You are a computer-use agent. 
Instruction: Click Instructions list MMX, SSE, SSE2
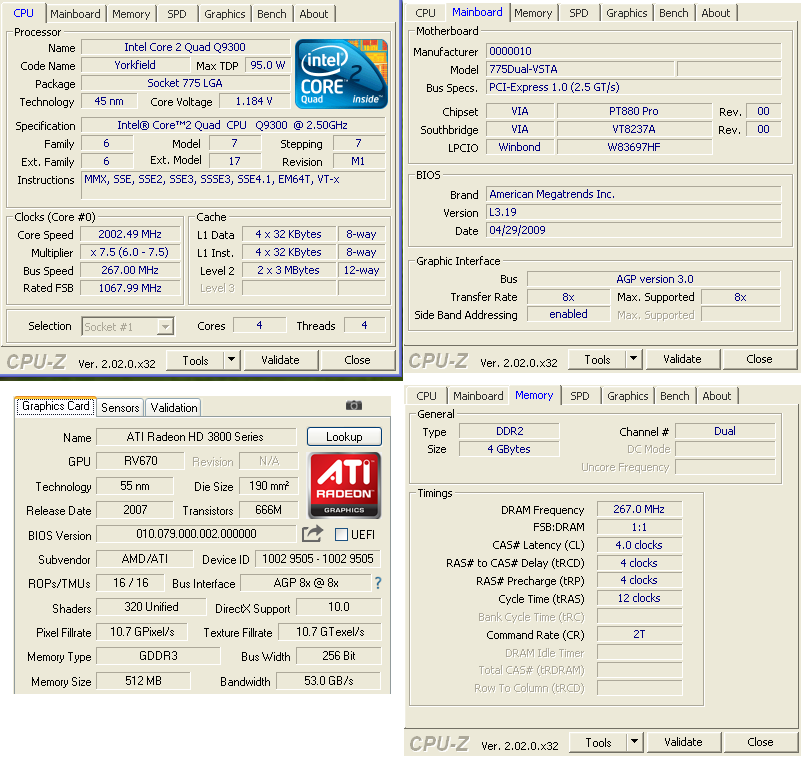point(233,185)
